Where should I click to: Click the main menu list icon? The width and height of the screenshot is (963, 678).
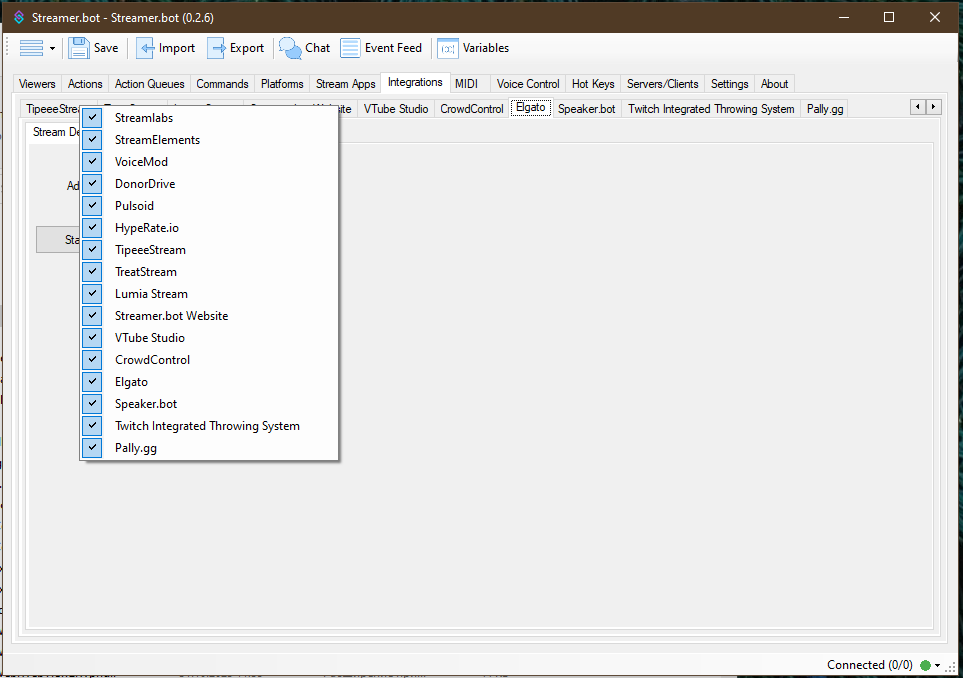pos(31,48)
